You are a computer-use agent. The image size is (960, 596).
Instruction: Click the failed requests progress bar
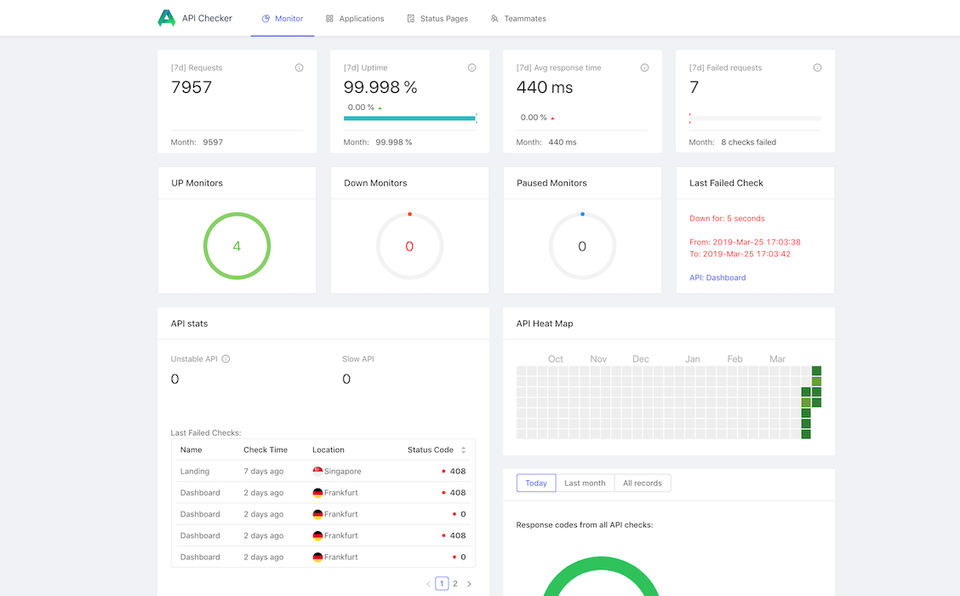(755, 118)
